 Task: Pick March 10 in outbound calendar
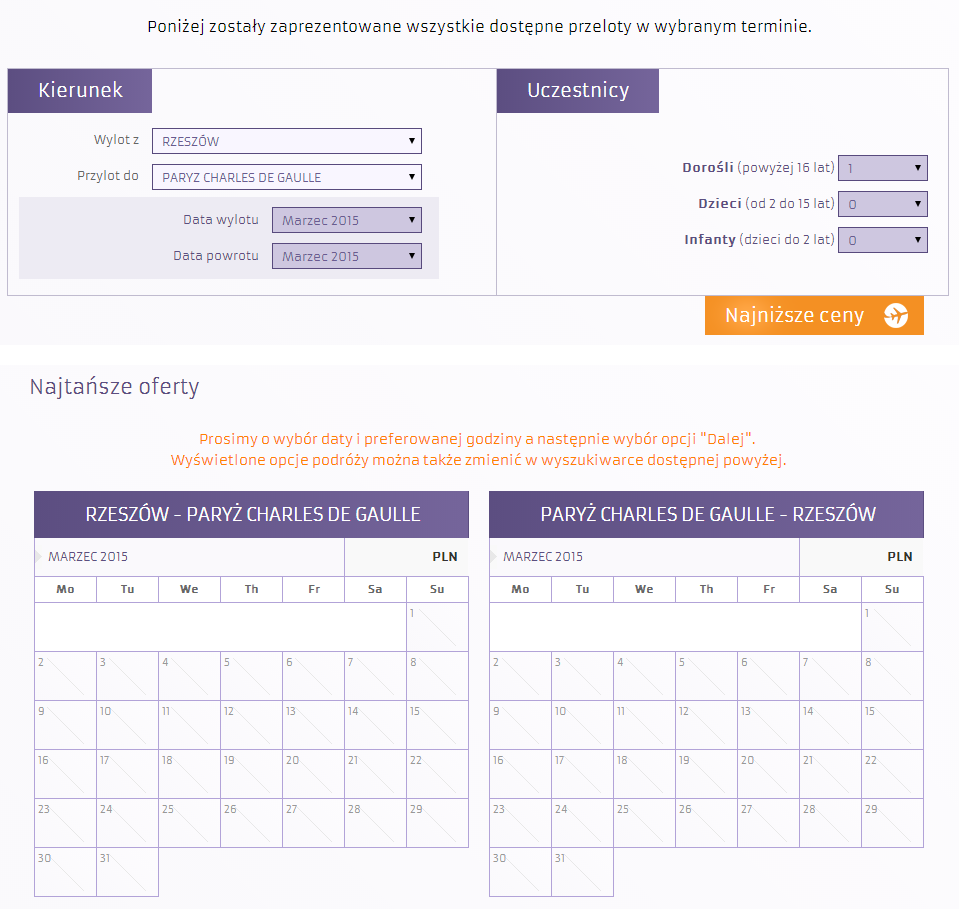(127, 725)
